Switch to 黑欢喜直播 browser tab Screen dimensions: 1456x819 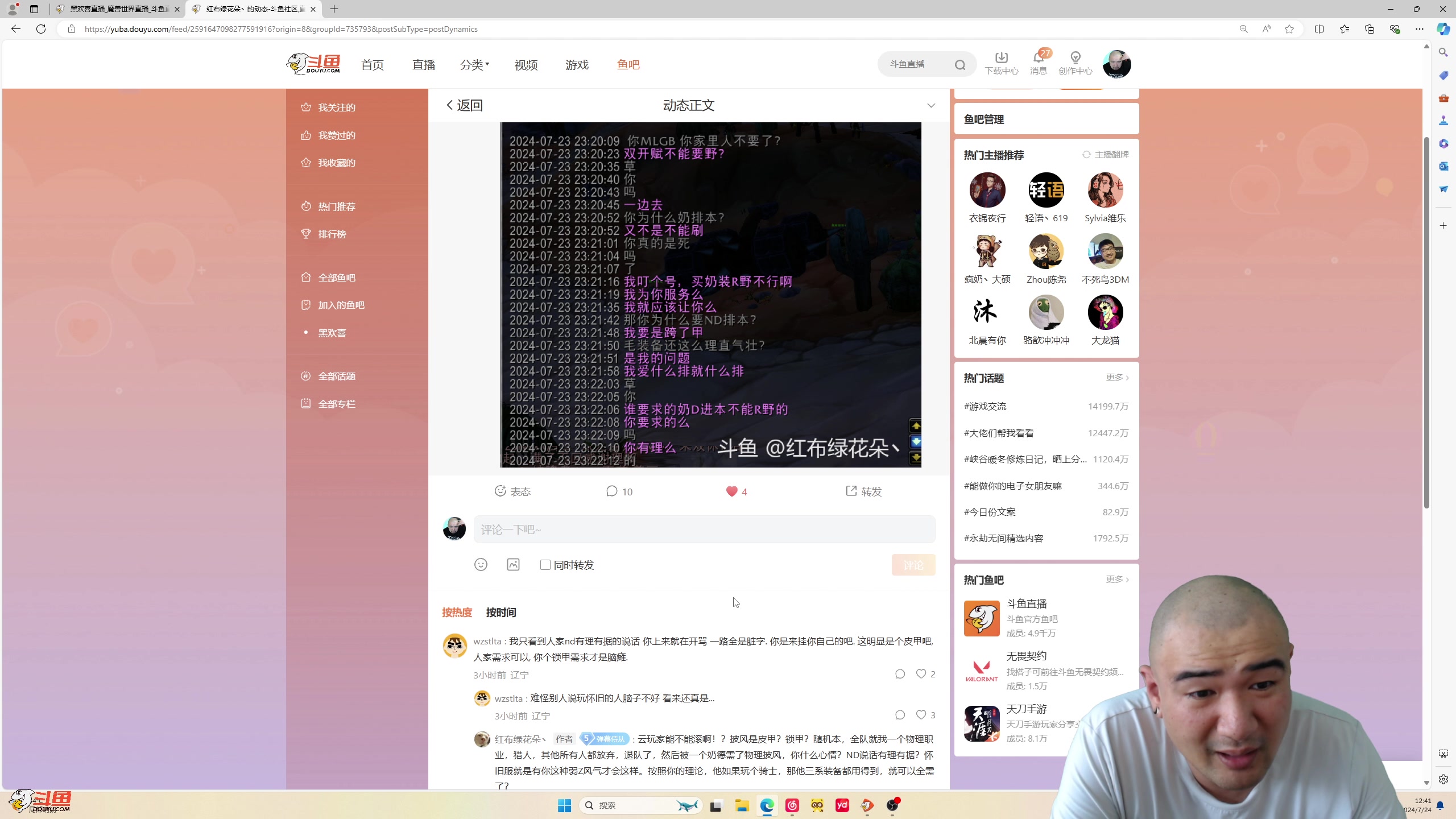(x=118, y=9)
